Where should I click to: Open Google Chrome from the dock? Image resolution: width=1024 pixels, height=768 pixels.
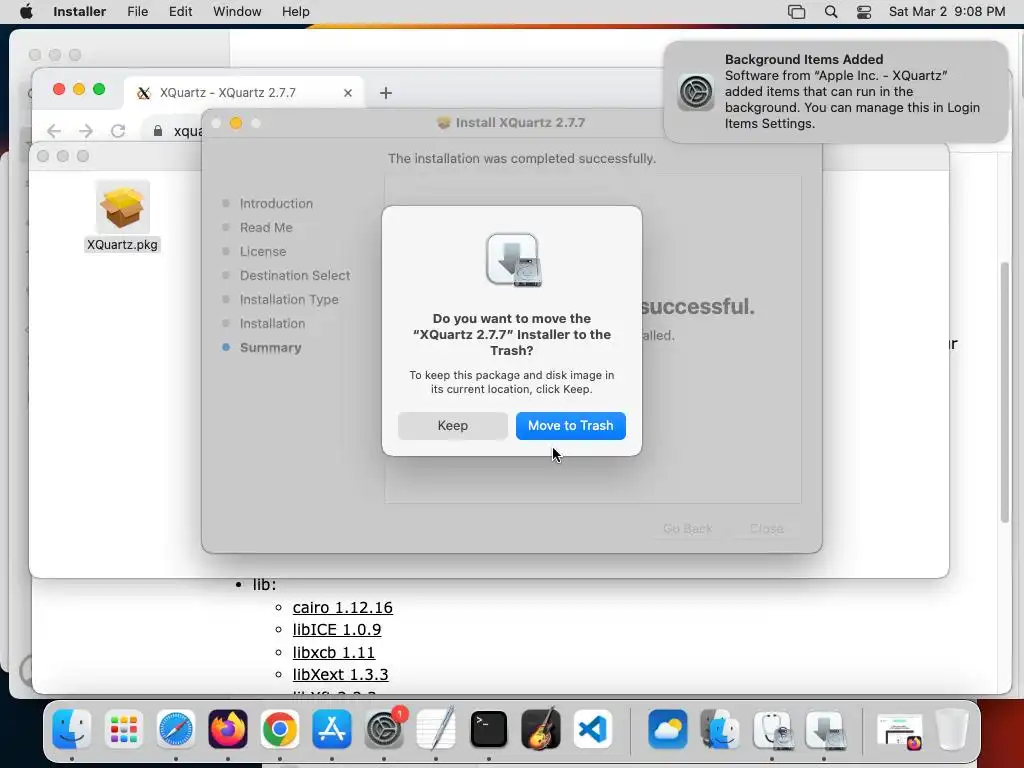point(280,729)
